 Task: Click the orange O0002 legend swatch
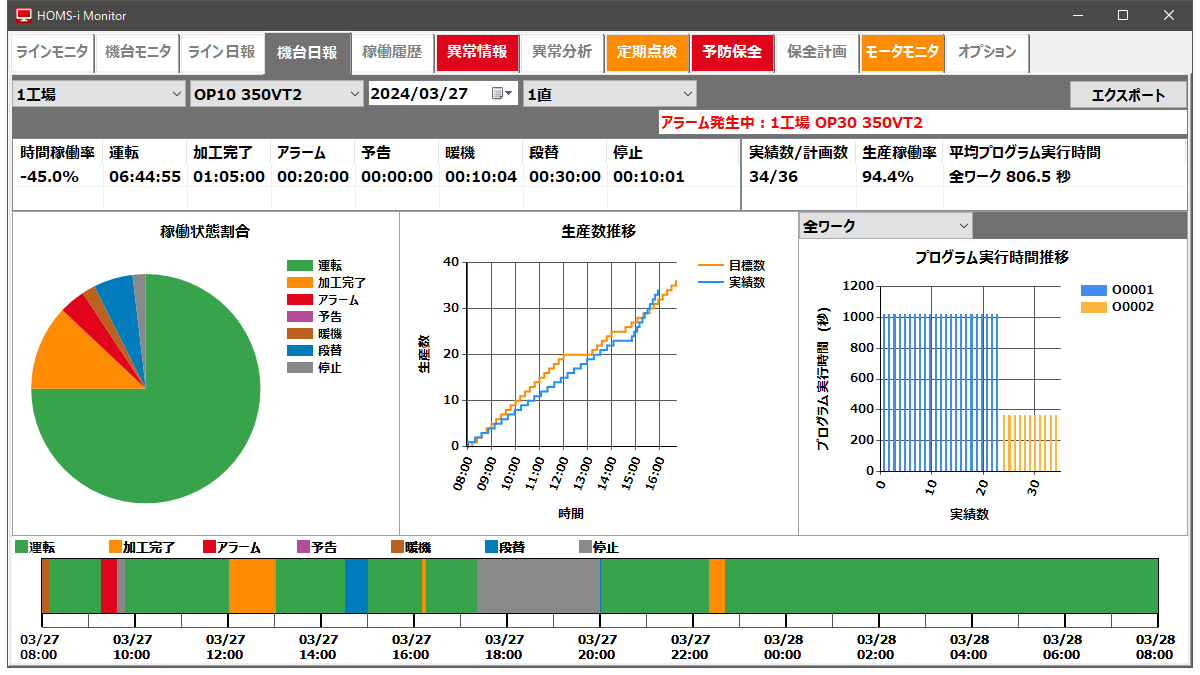pos(1093,307)
